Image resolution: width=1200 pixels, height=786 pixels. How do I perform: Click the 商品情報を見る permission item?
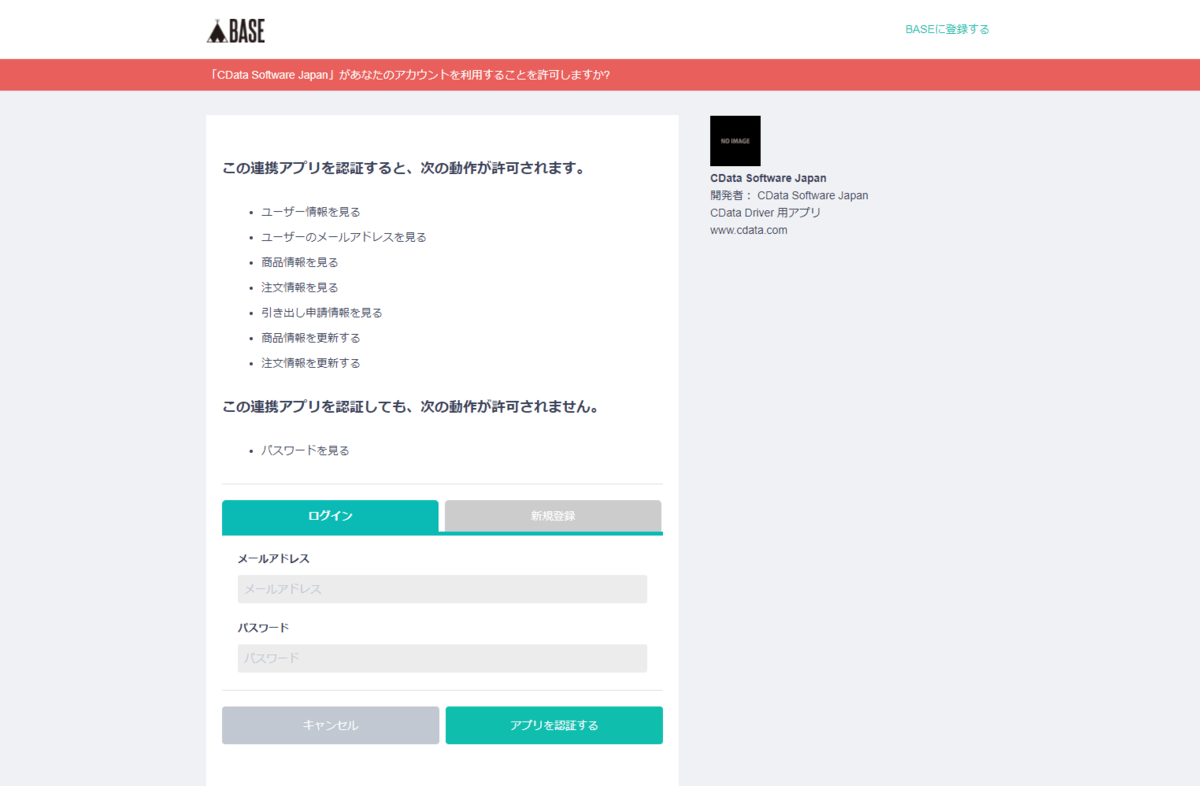coord(300,262)
